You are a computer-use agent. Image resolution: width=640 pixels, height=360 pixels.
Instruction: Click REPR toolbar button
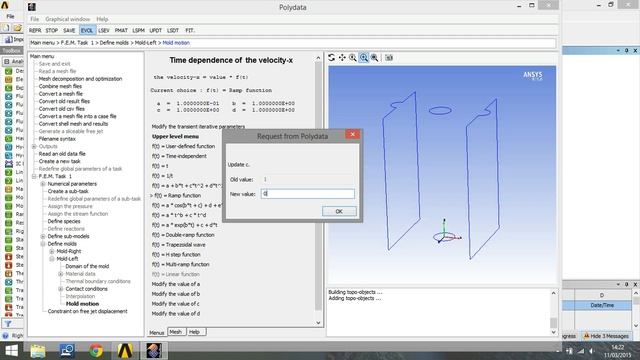click(35, 31)
